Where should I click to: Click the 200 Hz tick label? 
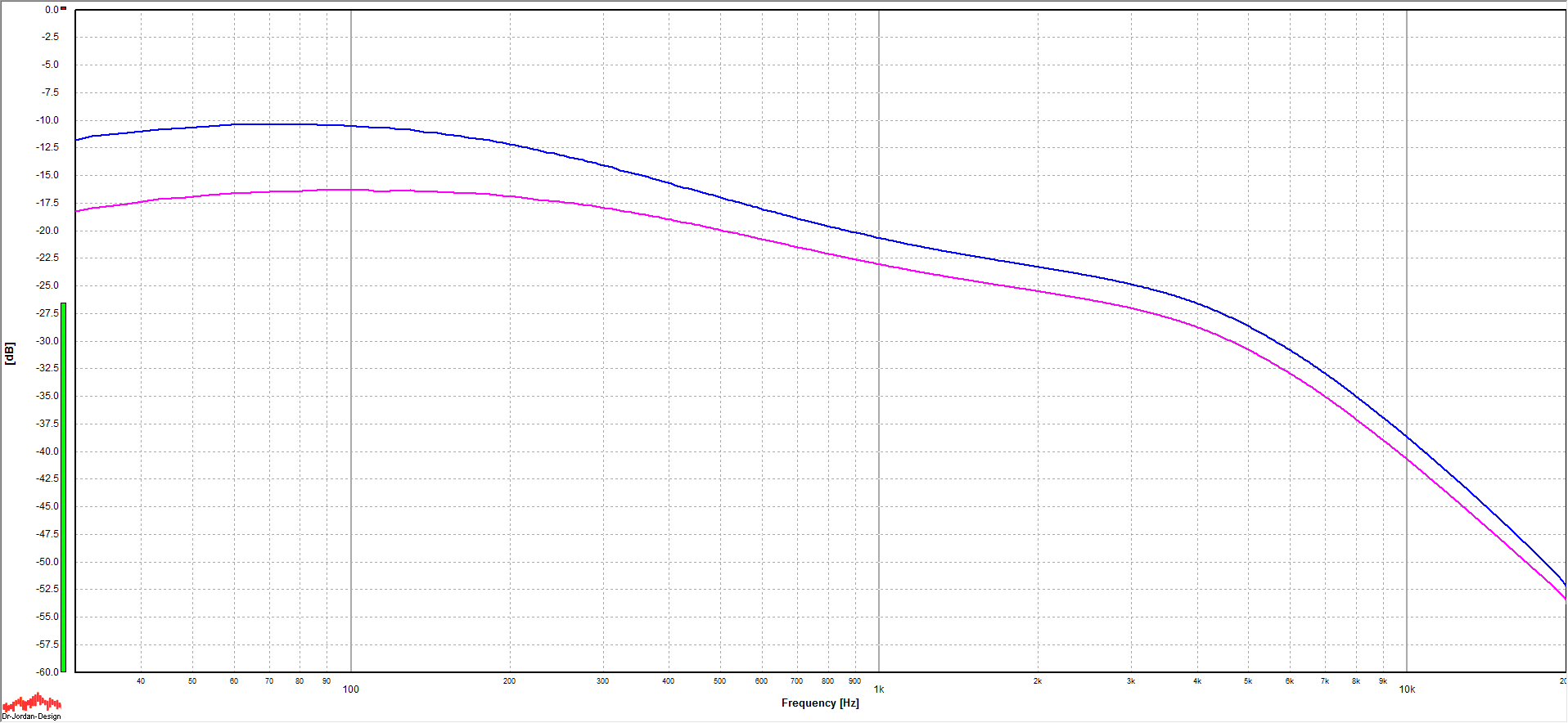[x=509, y=681]
